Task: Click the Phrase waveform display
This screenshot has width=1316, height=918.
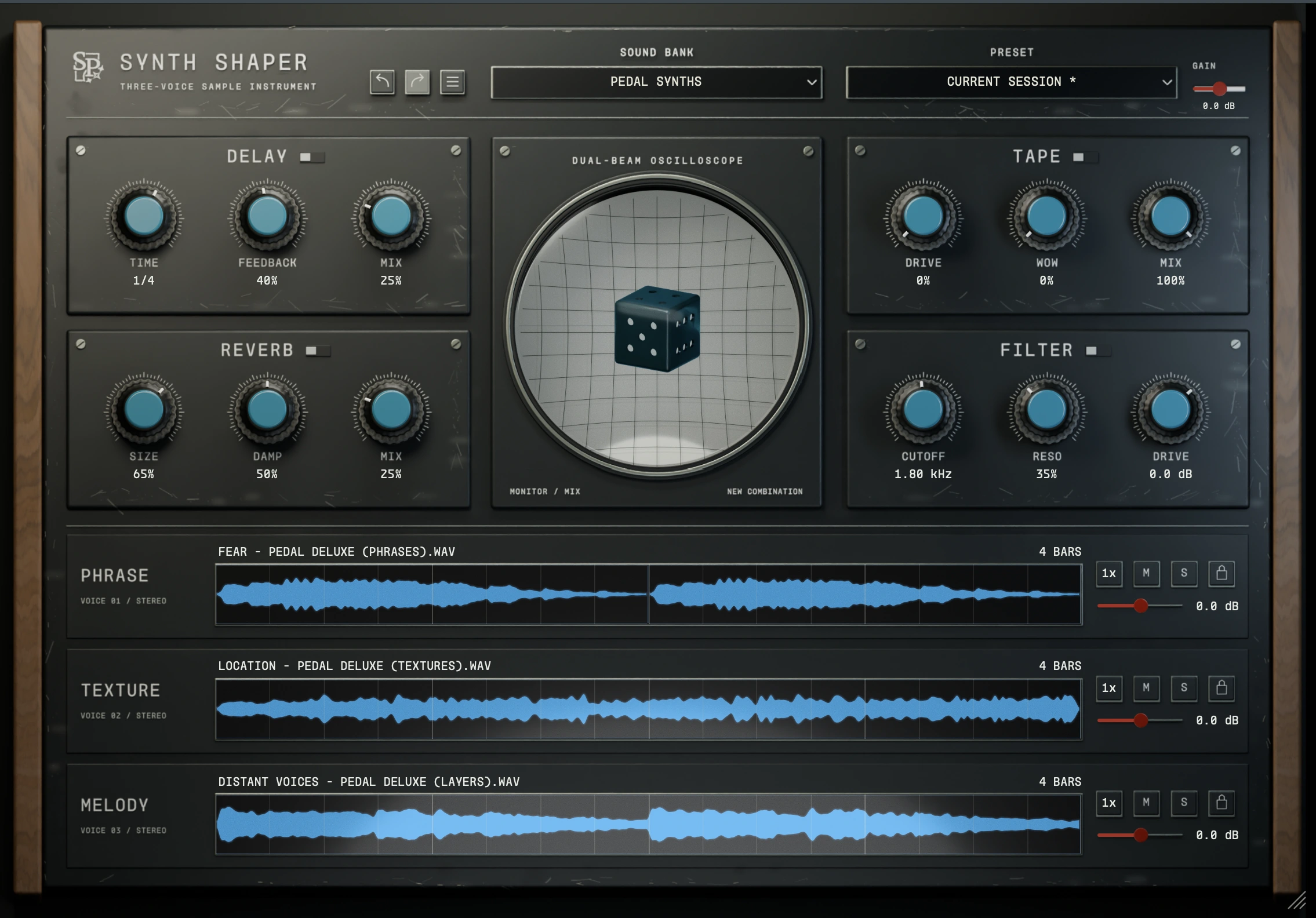Action: (x=648, y=594)
